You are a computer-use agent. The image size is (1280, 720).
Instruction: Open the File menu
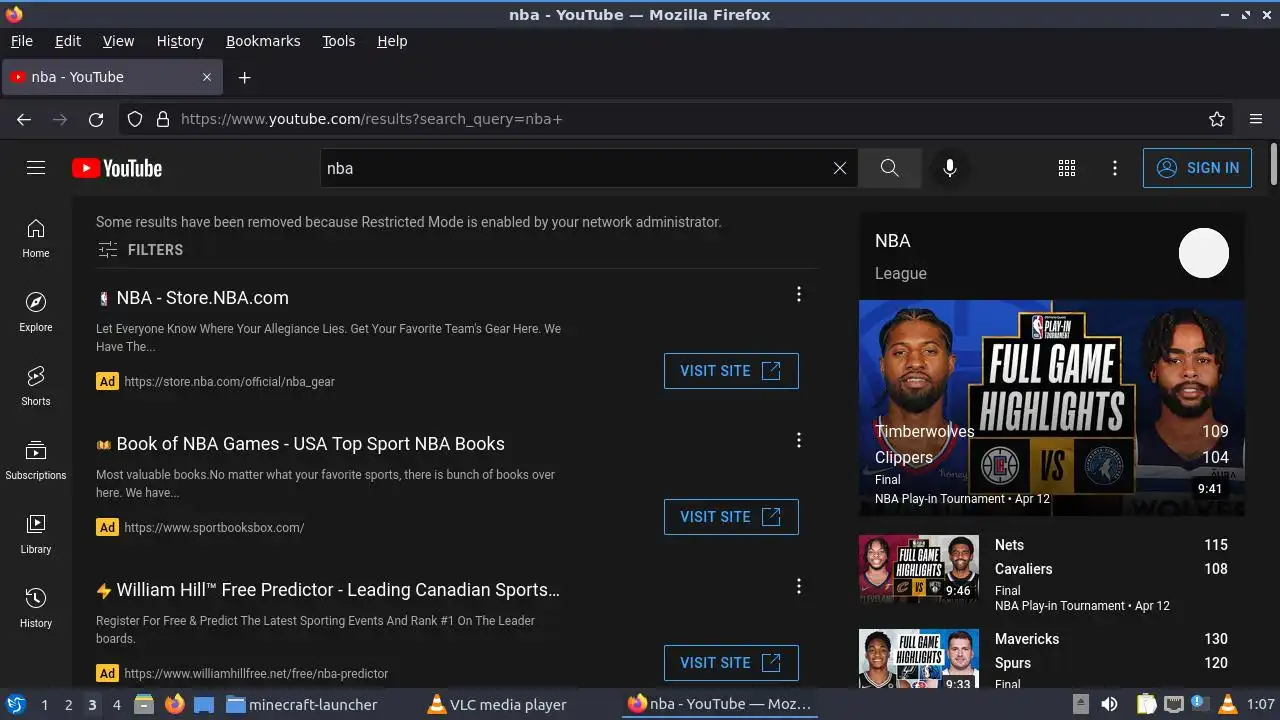point(21,41)
